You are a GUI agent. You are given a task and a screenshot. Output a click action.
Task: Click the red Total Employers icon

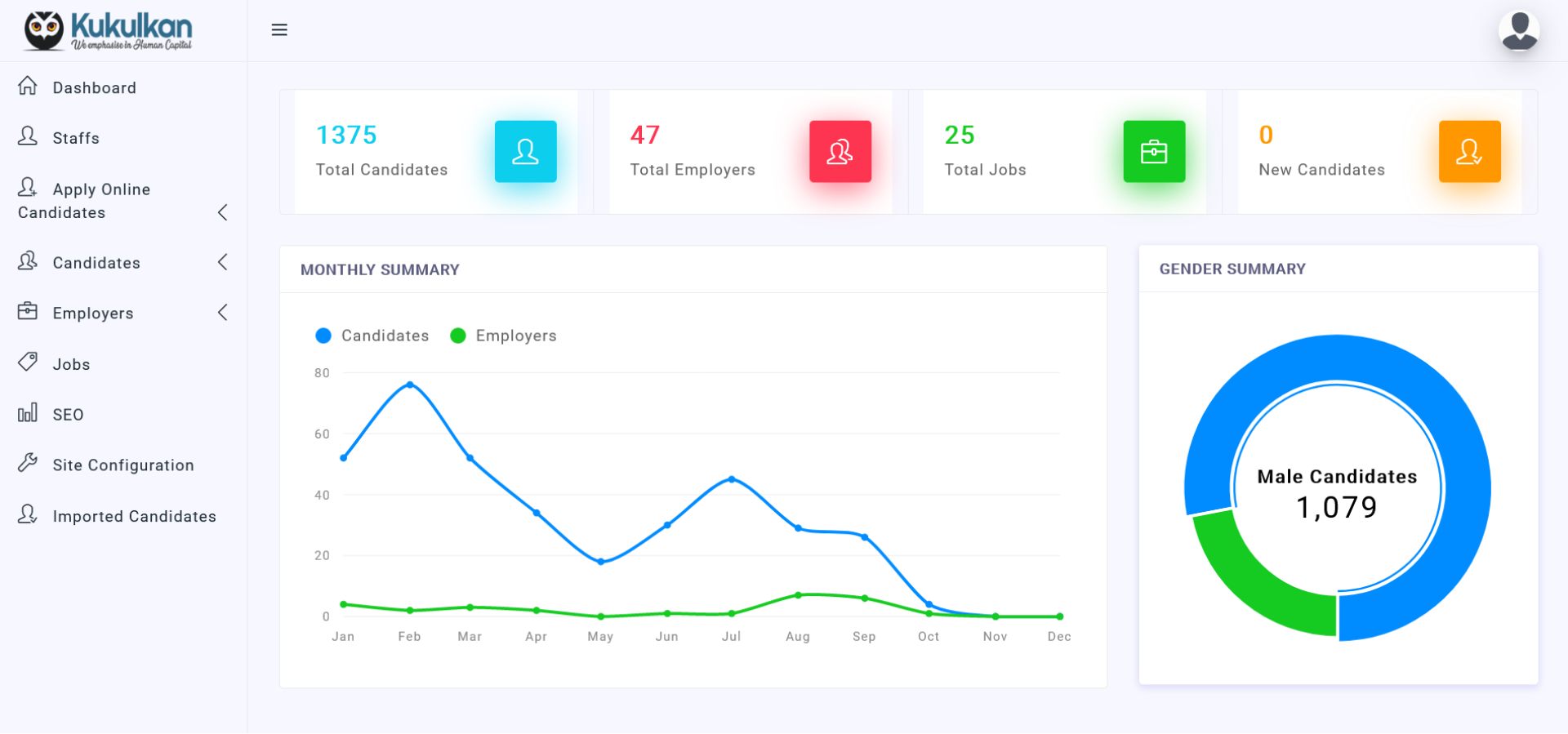840,152
